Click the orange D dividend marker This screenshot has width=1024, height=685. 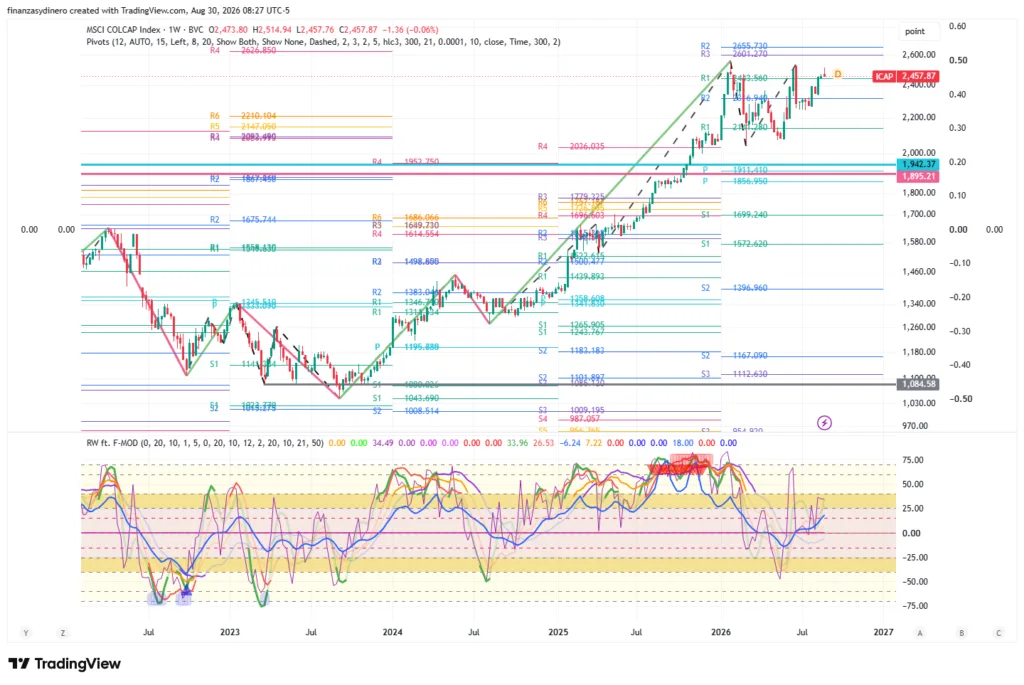point(838,74)
